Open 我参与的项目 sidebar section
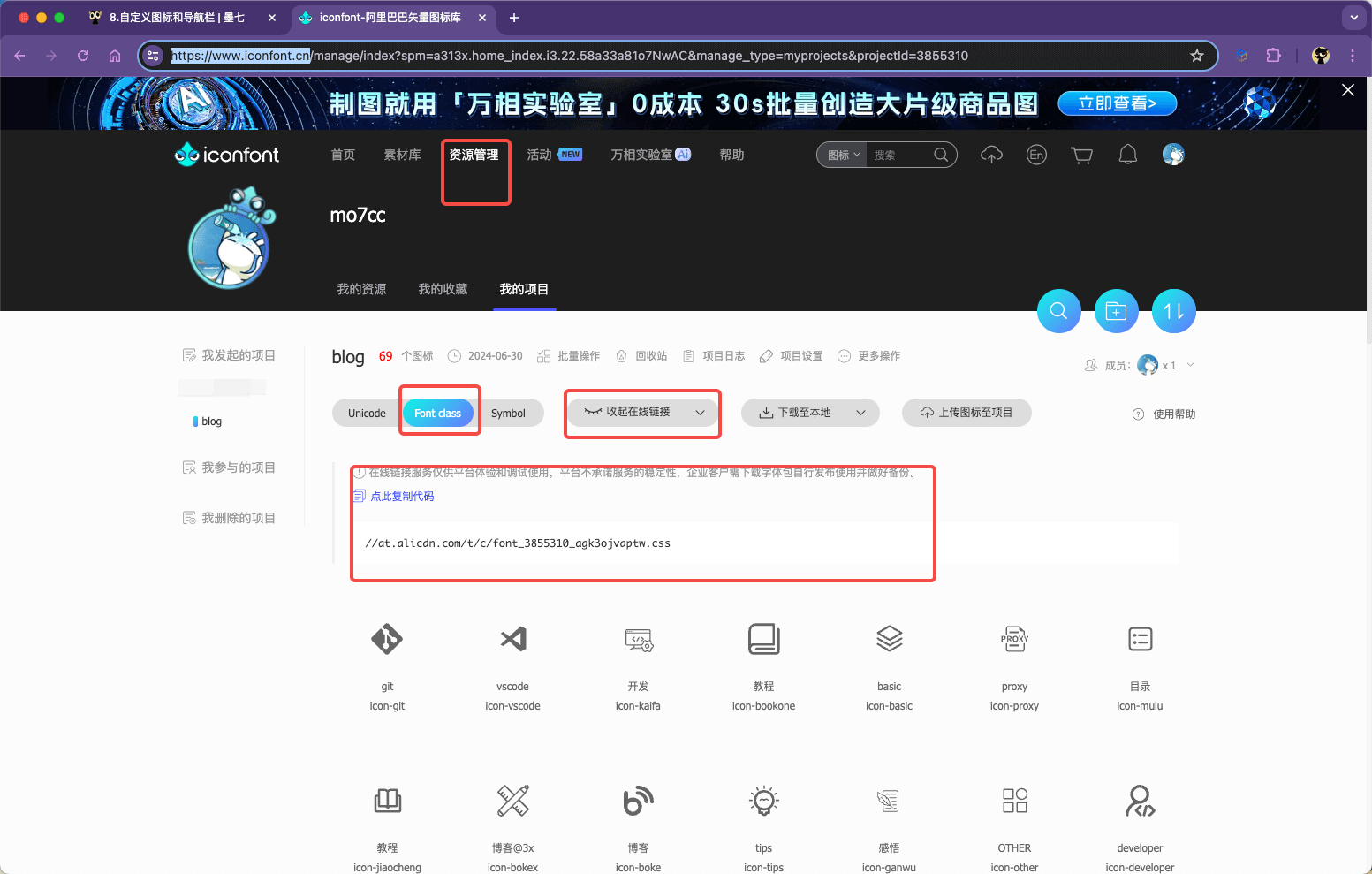Image resolution: width=1372 pixels, height=874 pixels. pos(229,467)
